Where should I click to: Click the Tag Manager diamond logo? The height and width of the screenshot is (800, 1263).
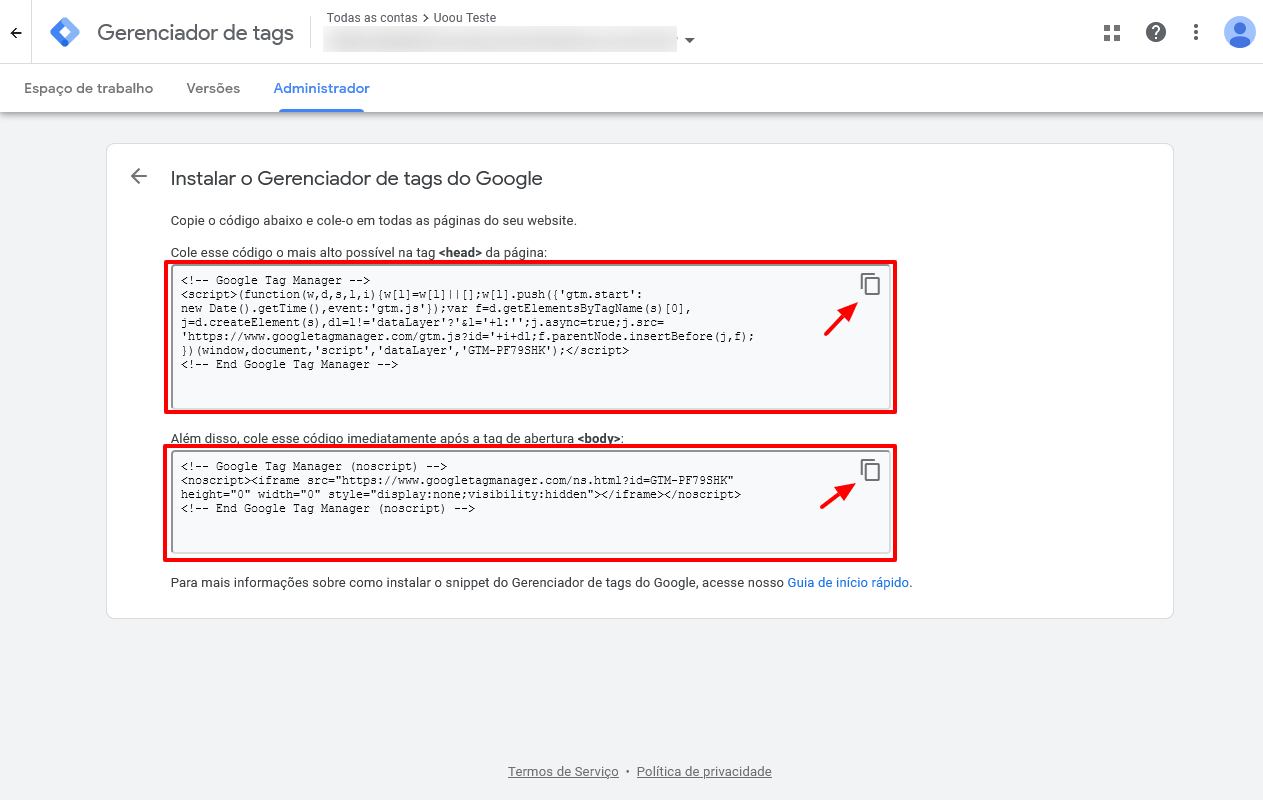[x=65, y=33]
